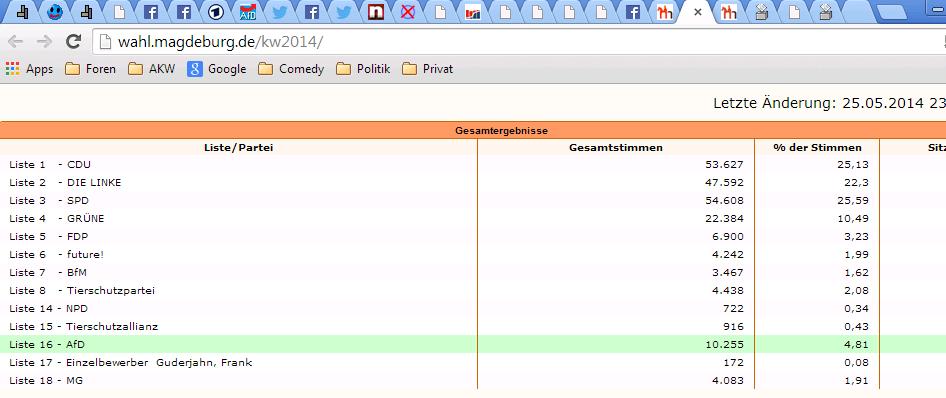The width and height of the screenshot is (946, 398).
Task: Reload the page with the refresh button
Action: click(73, 42)
